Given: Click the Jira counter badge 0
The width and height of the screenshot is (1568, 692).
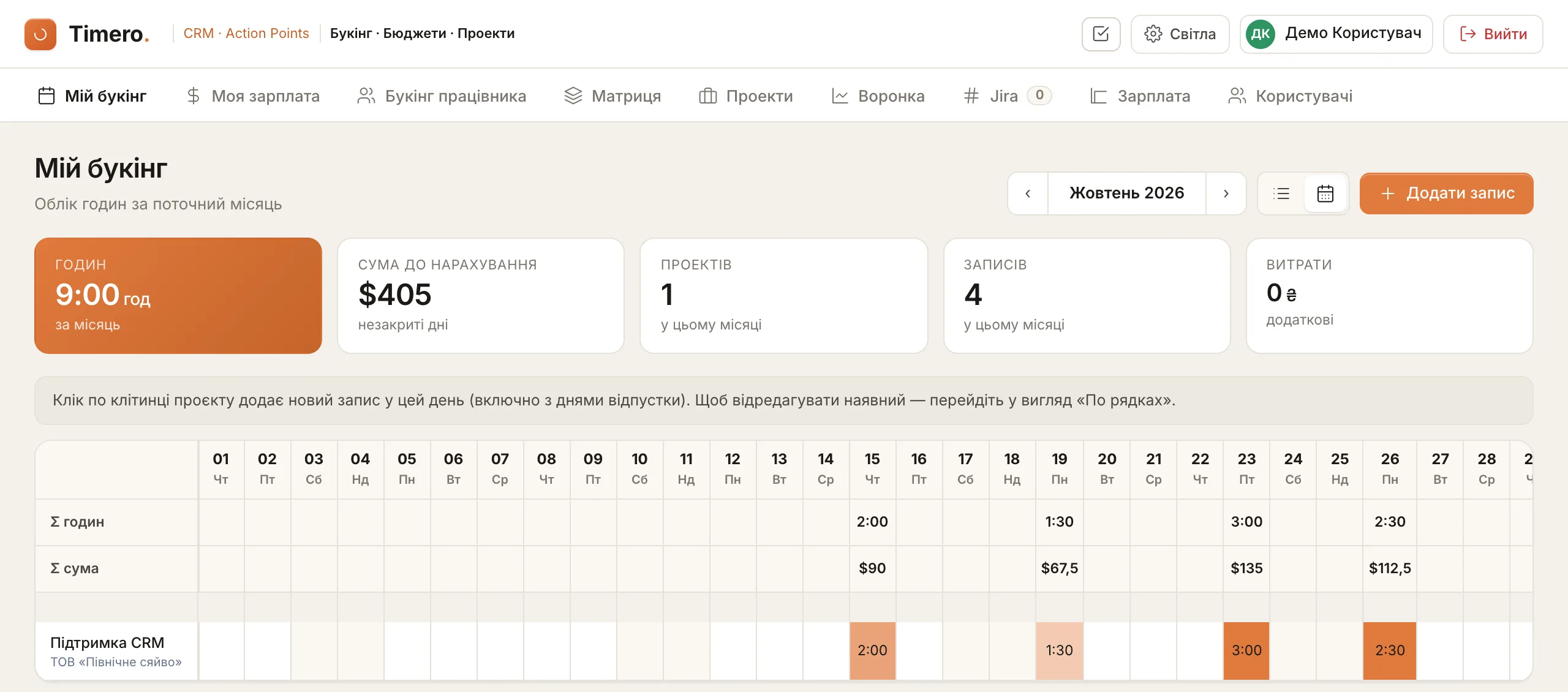Looking at the screenshot, I should click(x=1039, y=95).
